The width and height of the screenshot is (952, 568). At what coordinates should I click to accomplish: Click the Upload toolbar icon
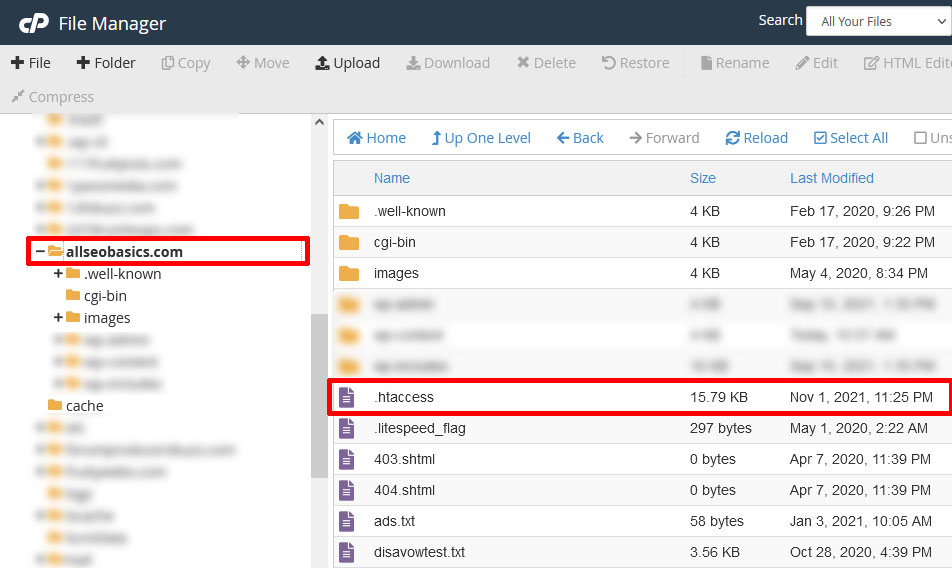pyautogui.click(x=323, y=63)
